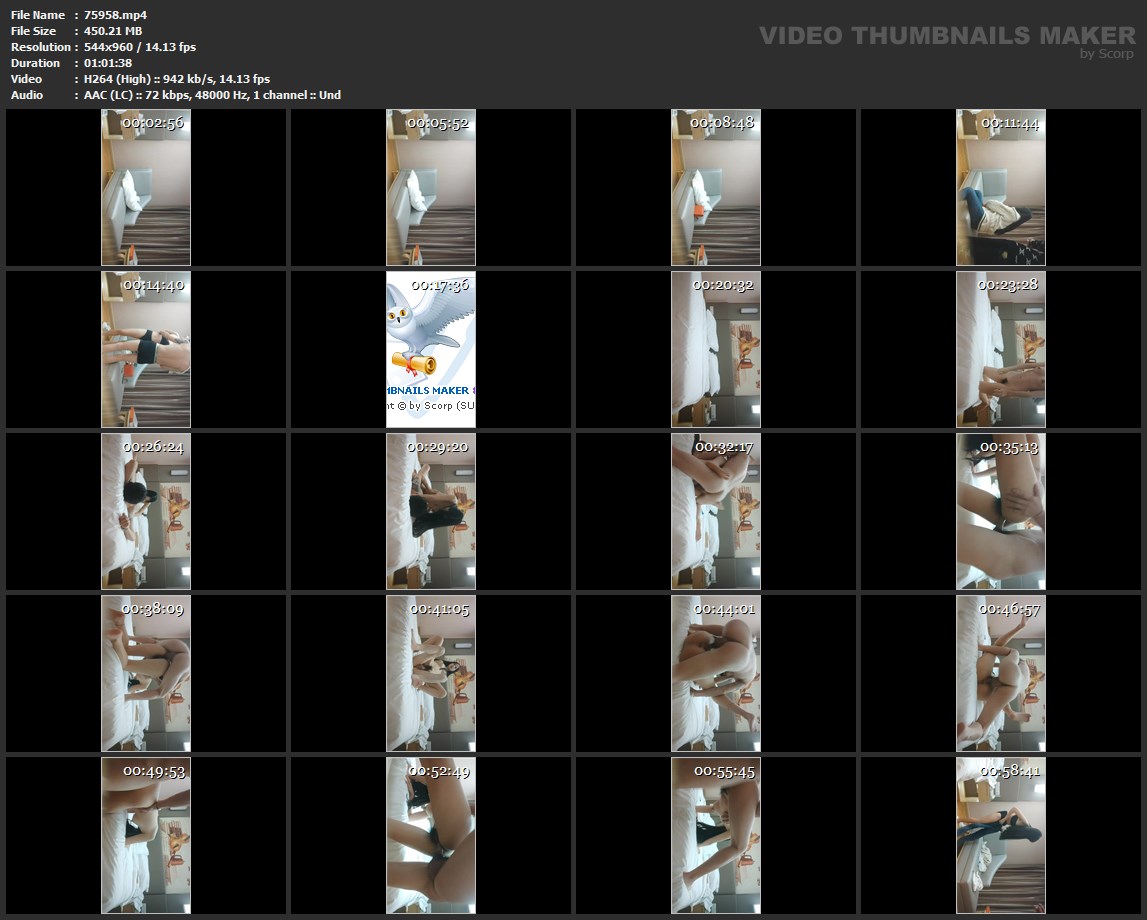Click the 00:58:41 final thumbnail
Screen dimensions: 1147x920
pyautogui.click(x=1000, y=835)
